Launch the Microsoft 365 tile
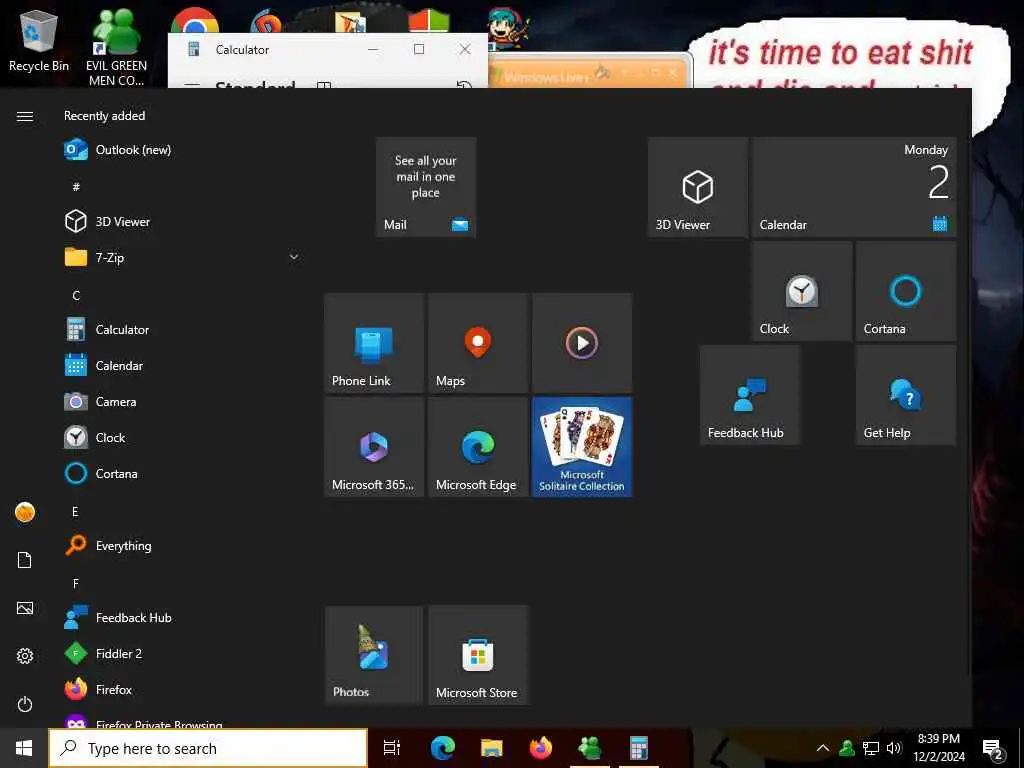The height and width of the screenshot is (768, 1024). 374,447
